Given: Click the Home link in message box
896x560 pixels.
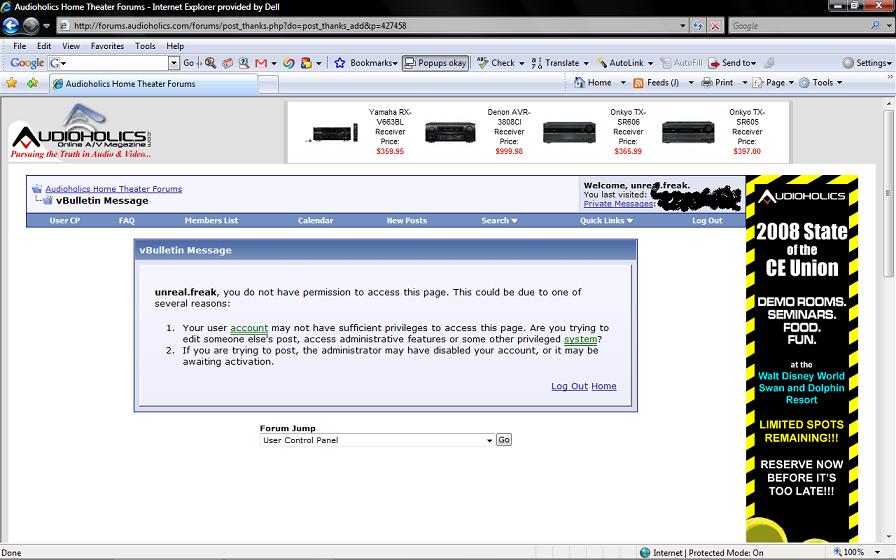Looking at the screenshot, I should 603,386.
